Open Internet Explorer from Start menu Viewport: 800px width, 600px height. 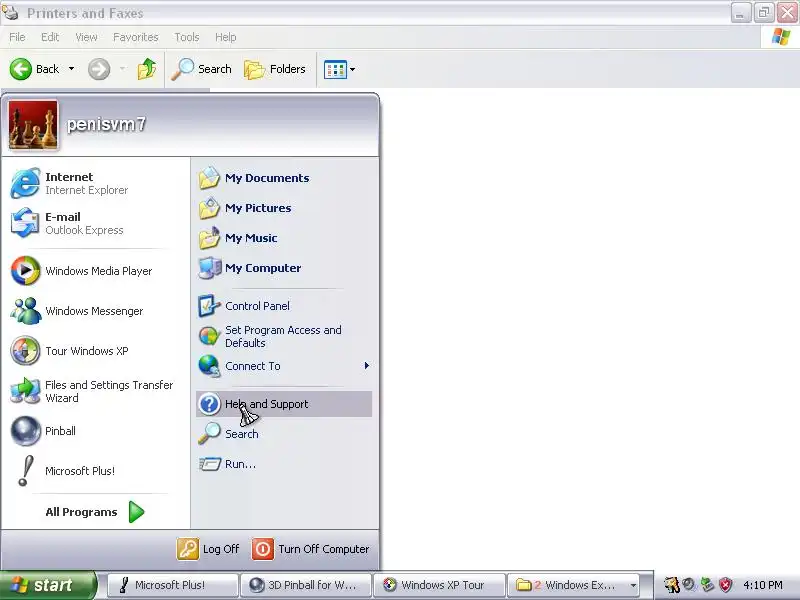(x=95, y=183)
